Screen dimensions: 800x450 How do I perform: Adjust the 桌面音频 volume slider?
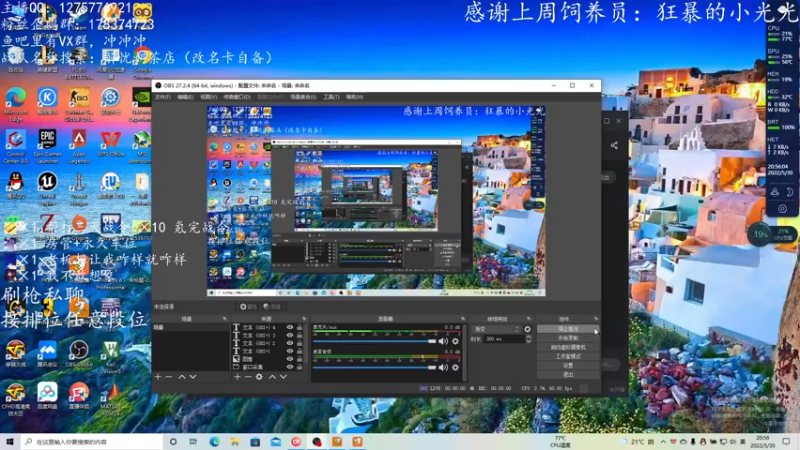coord(374,367)
